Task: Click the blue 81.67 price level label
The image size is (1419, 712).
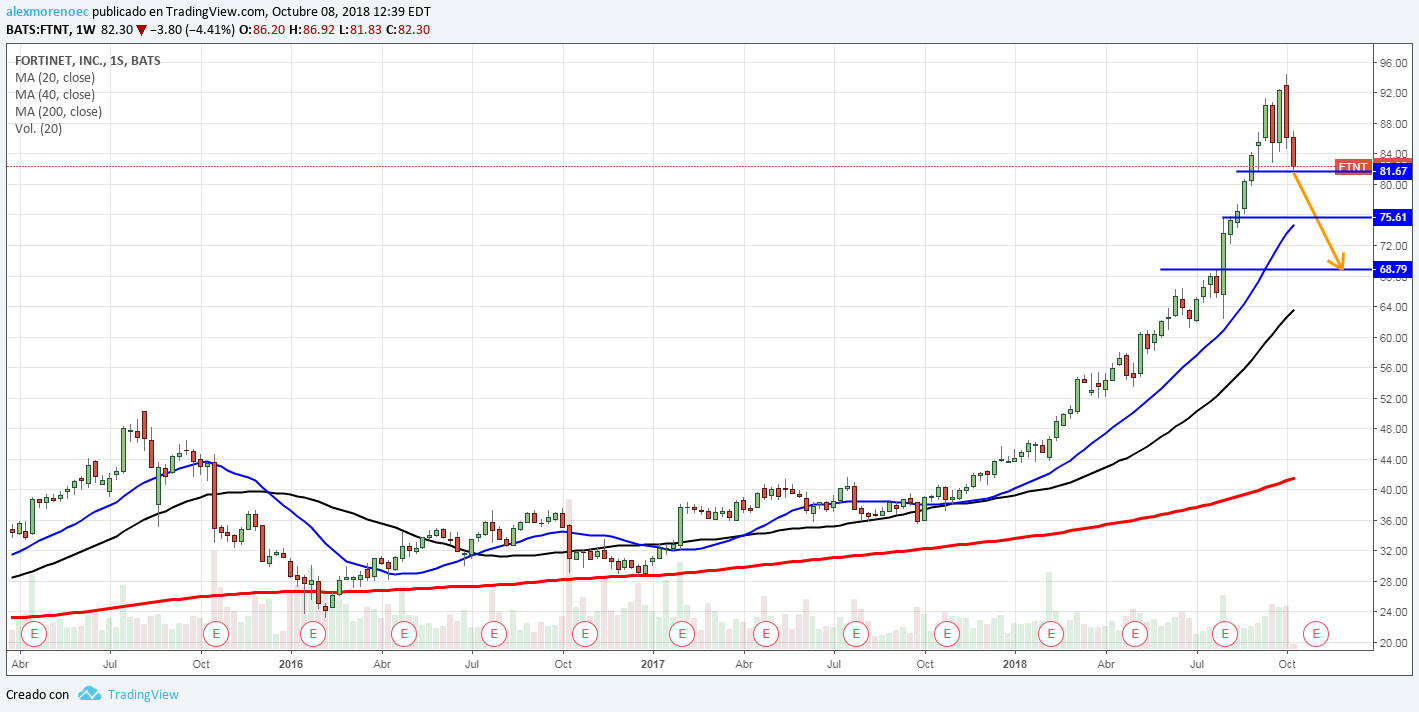Action: [1393, 172]
